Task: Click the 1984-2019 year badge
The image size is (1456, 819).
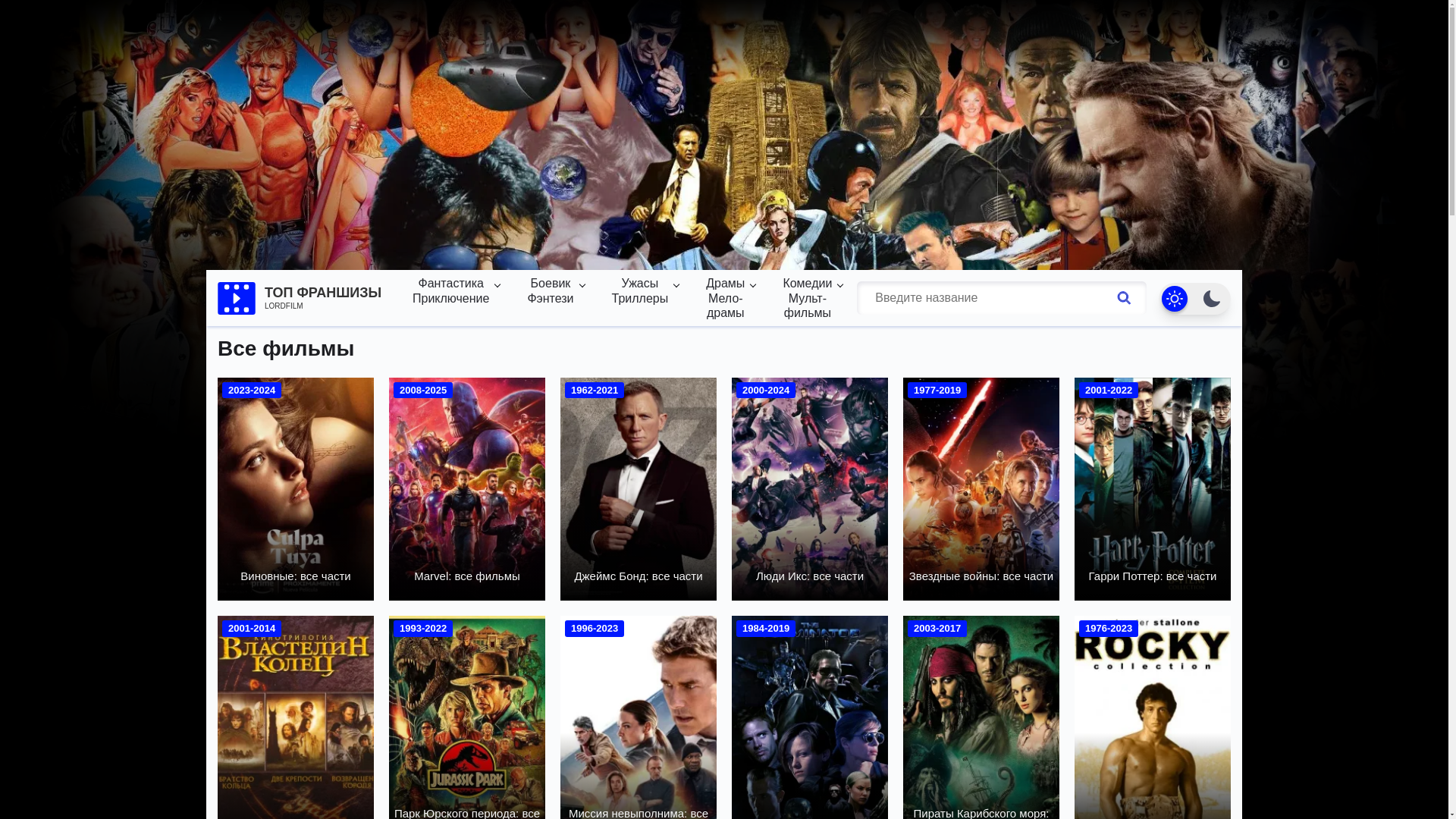Action: click(x=766, y=629)
